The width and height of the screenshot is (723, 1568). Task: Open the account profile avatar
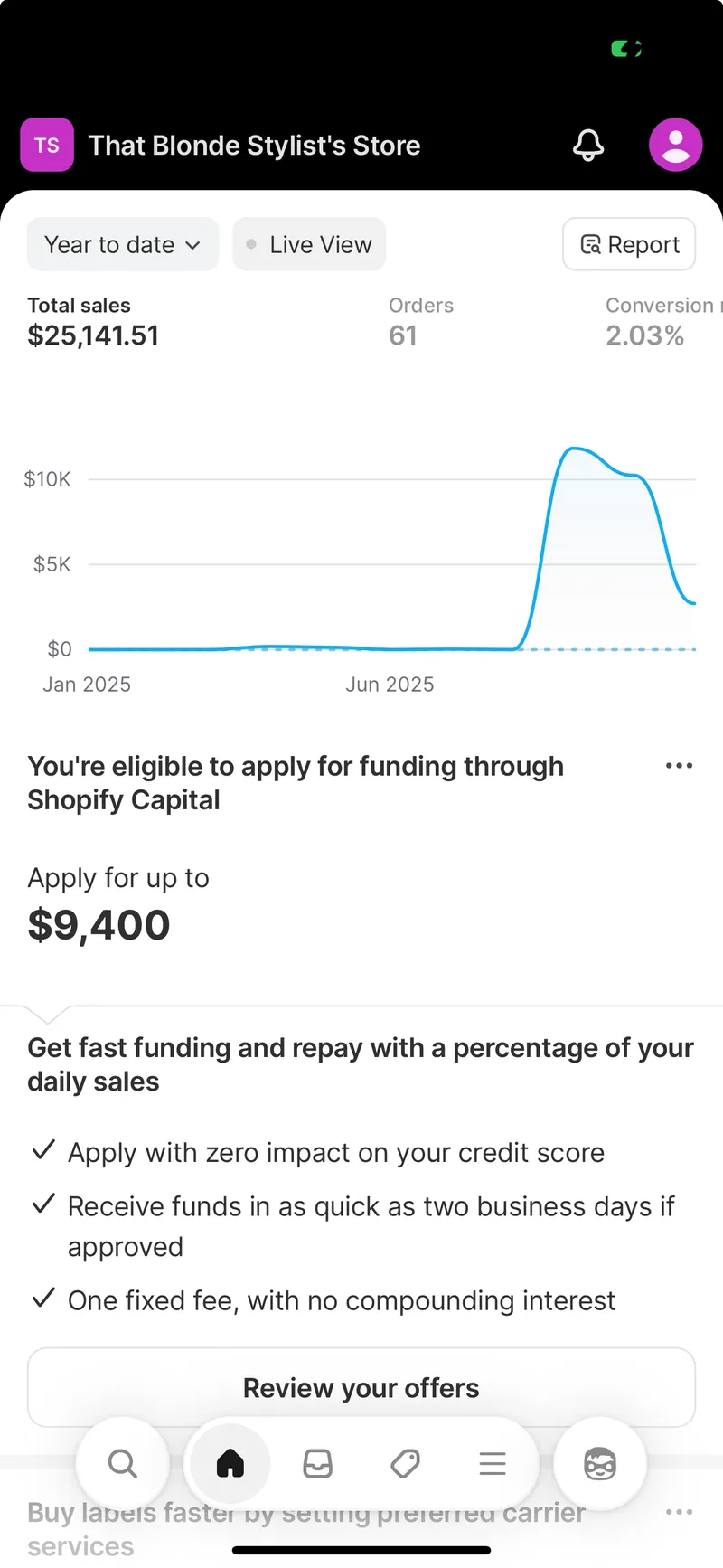[x=675, y=145]
